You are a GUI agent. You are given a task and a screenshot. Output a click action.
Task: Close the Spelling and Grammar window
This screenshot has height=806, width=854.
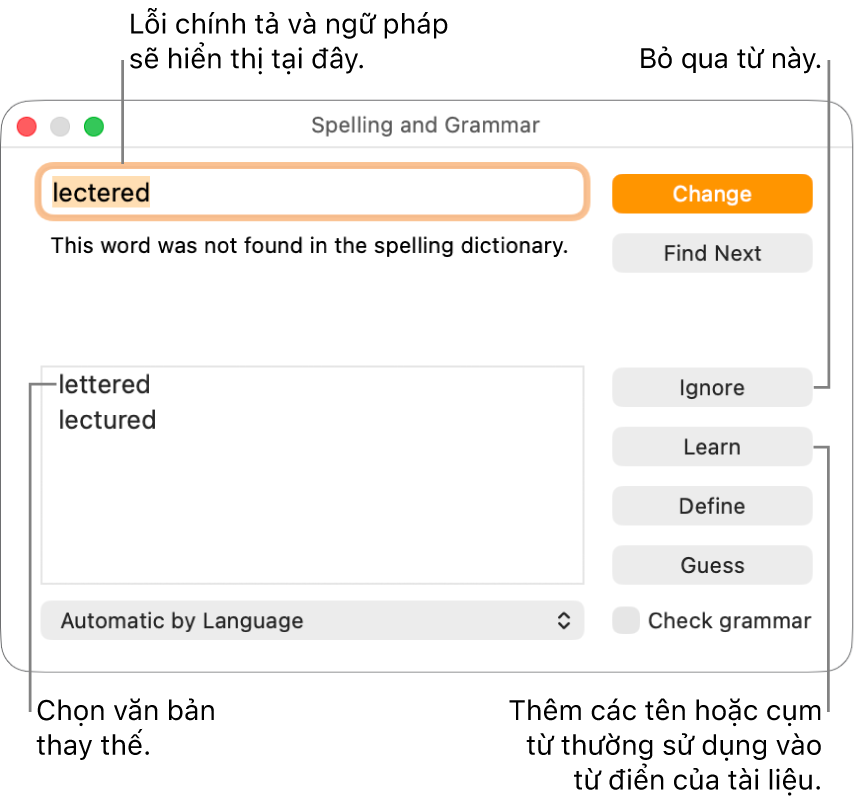coord(27,126)
